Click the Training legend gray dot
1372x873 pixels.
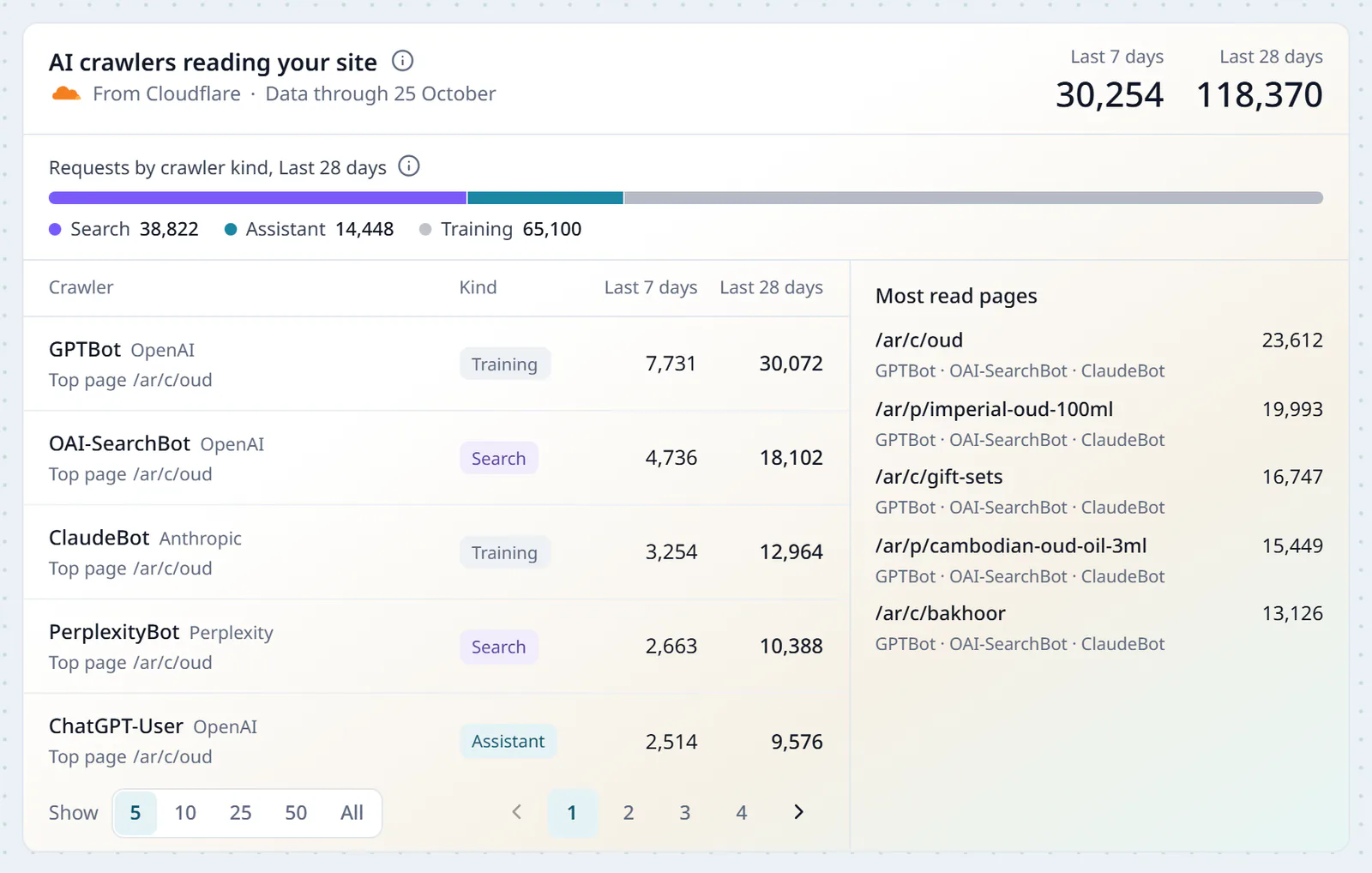[x=425, y=229]
